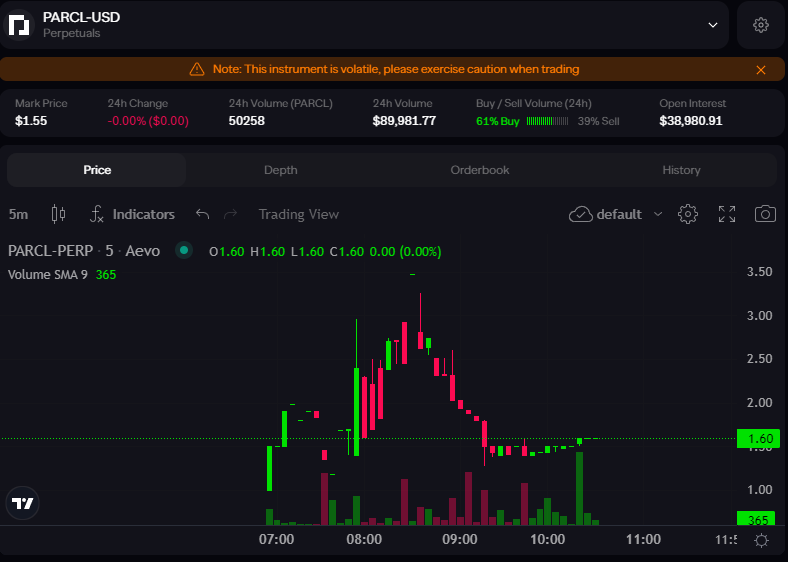Click the 1.60 current price label on the axis

coord(758,439)
